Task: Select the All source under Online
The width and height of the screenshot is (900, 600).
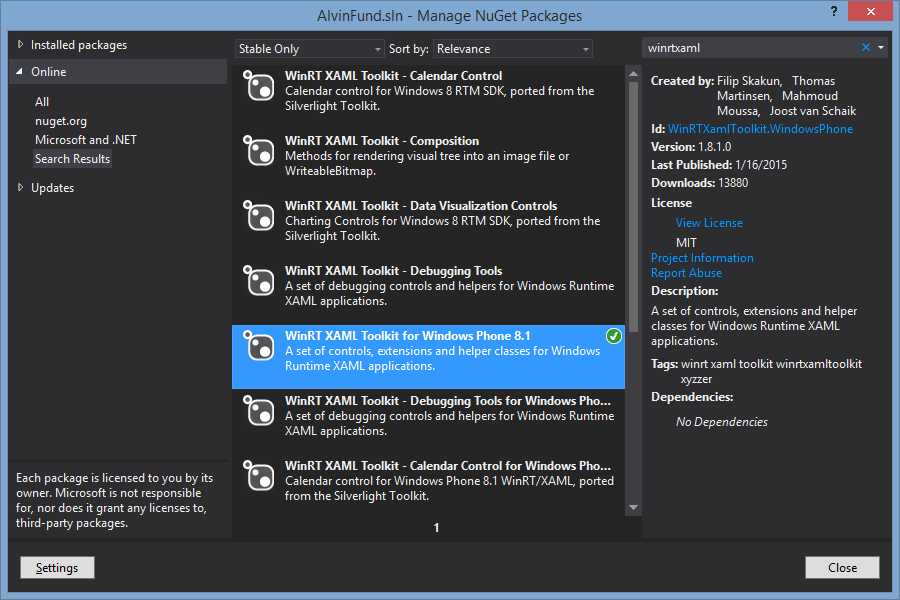Action: 42,102
